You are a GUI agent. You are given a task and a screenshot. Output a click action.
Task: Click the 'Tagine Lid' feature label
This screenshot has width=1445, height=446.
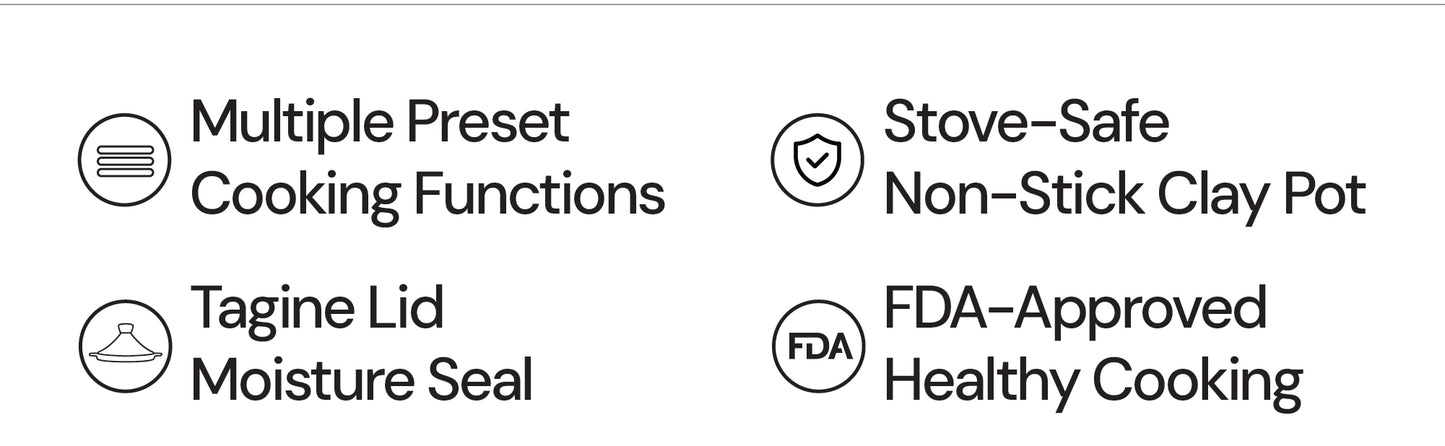pos(317,309)
